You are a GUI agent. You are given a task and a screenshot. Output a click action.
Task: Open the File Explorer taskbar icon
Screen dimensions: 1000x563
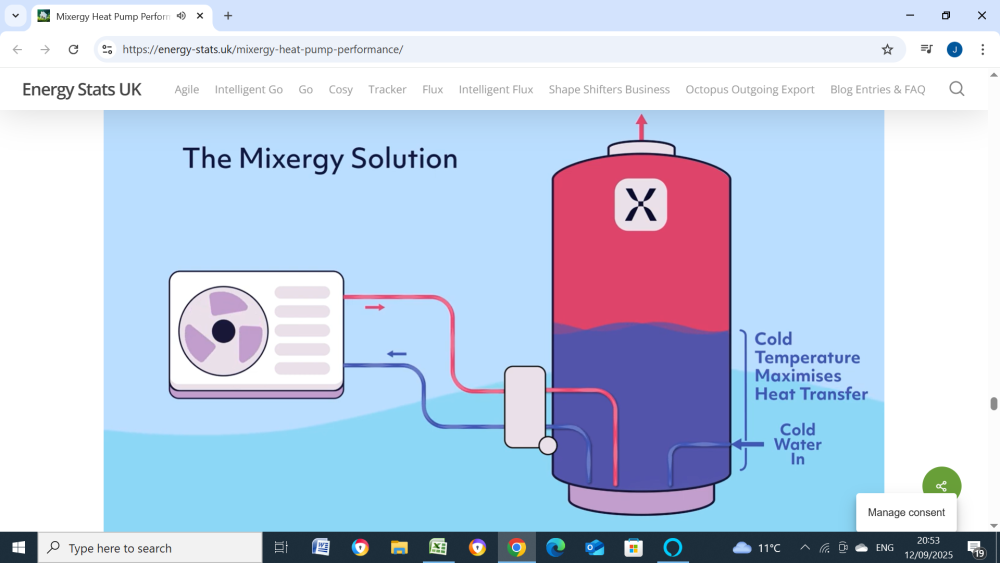pyautogui.click(x=399, y=547)
